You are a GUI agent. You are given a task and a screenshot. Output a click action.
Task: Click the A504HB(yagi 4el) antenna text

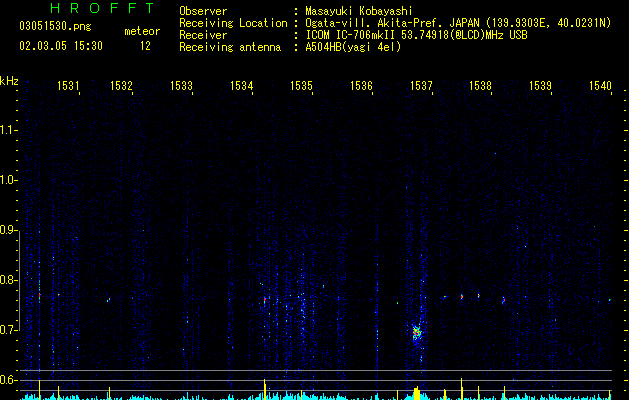point(353,47)
